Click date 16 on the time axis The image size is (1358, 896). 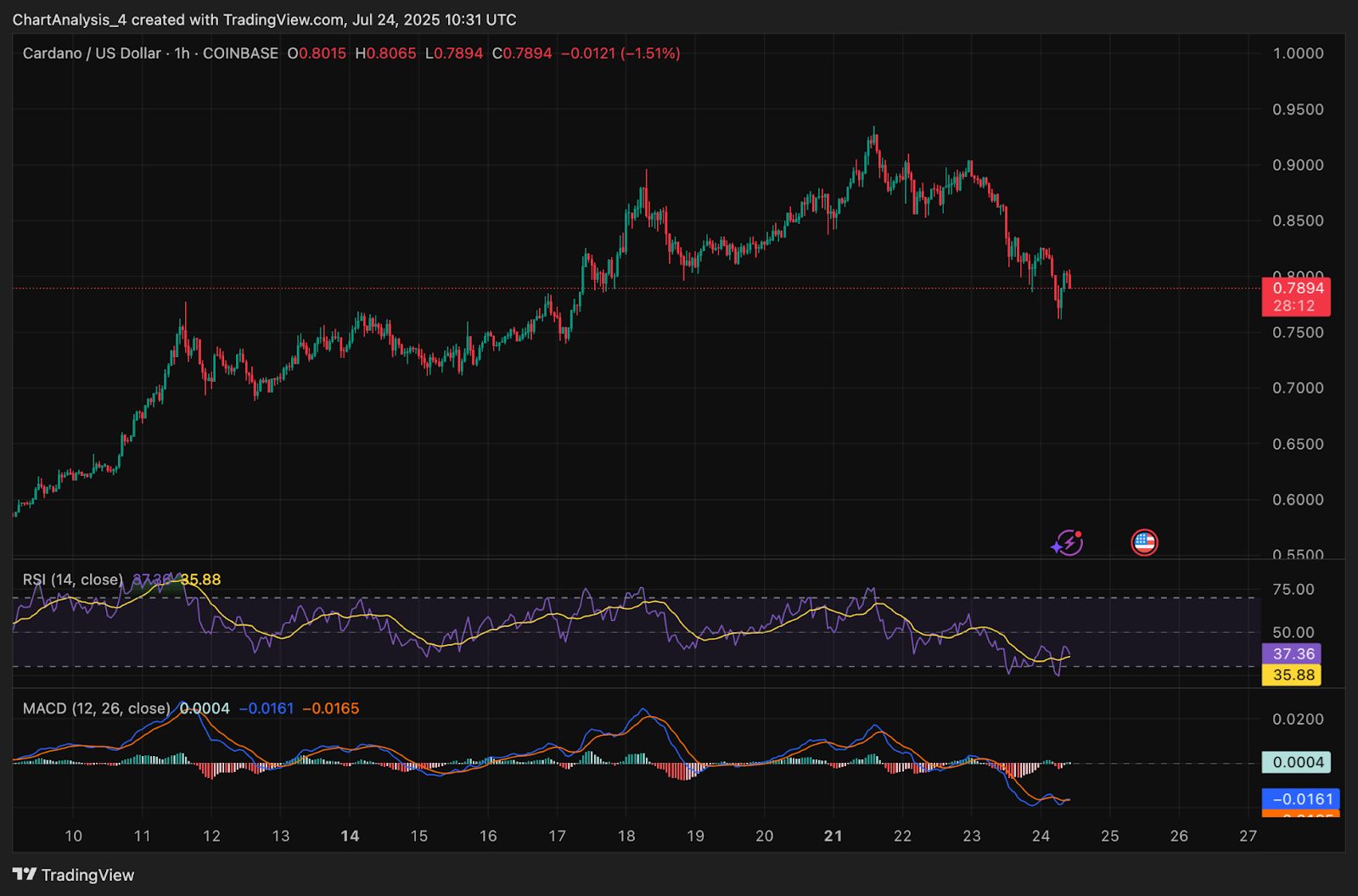click(488, 837)
